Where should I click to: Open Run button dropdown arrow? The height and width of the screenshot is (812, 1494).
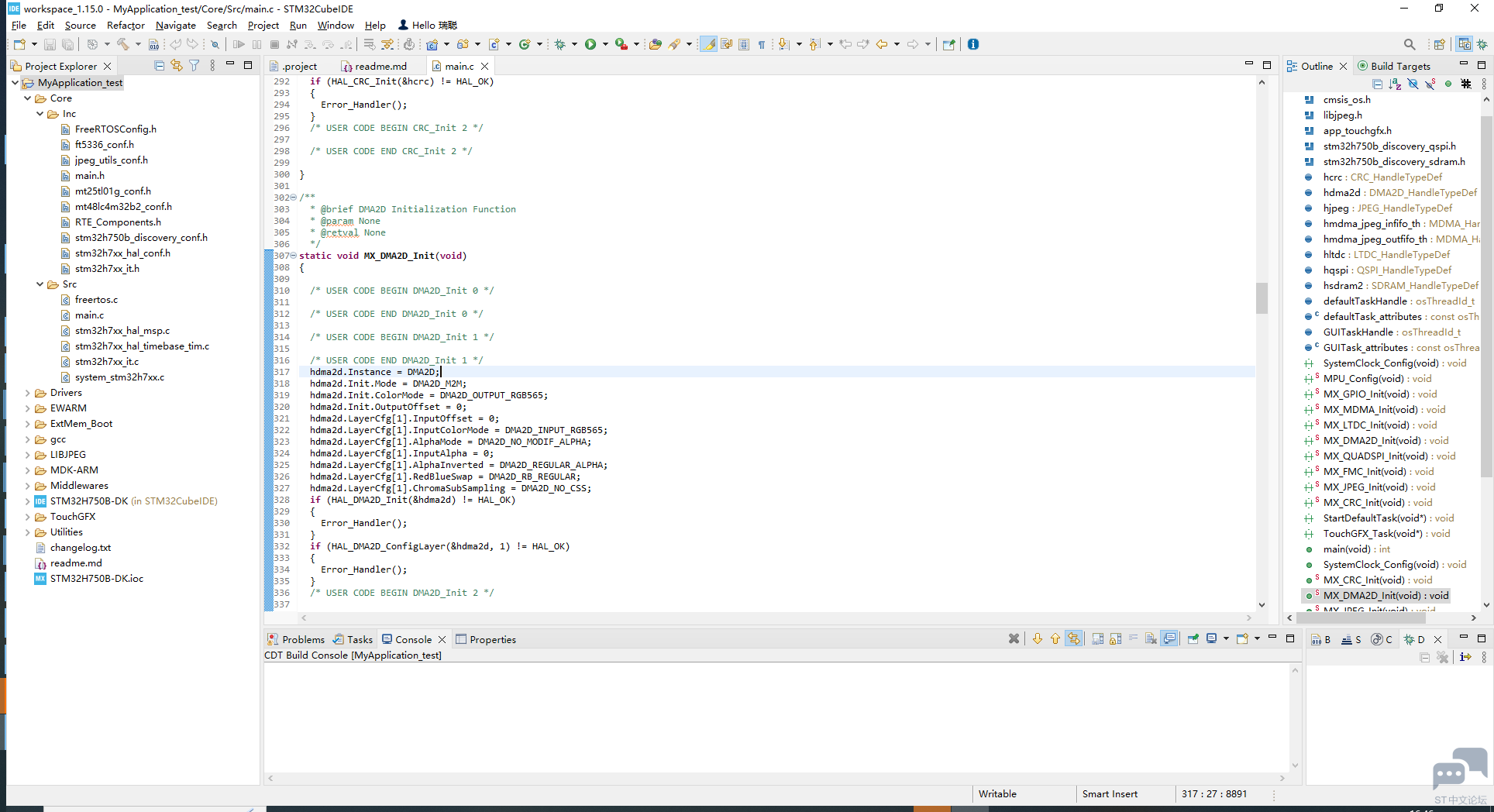tap(605, 44)
